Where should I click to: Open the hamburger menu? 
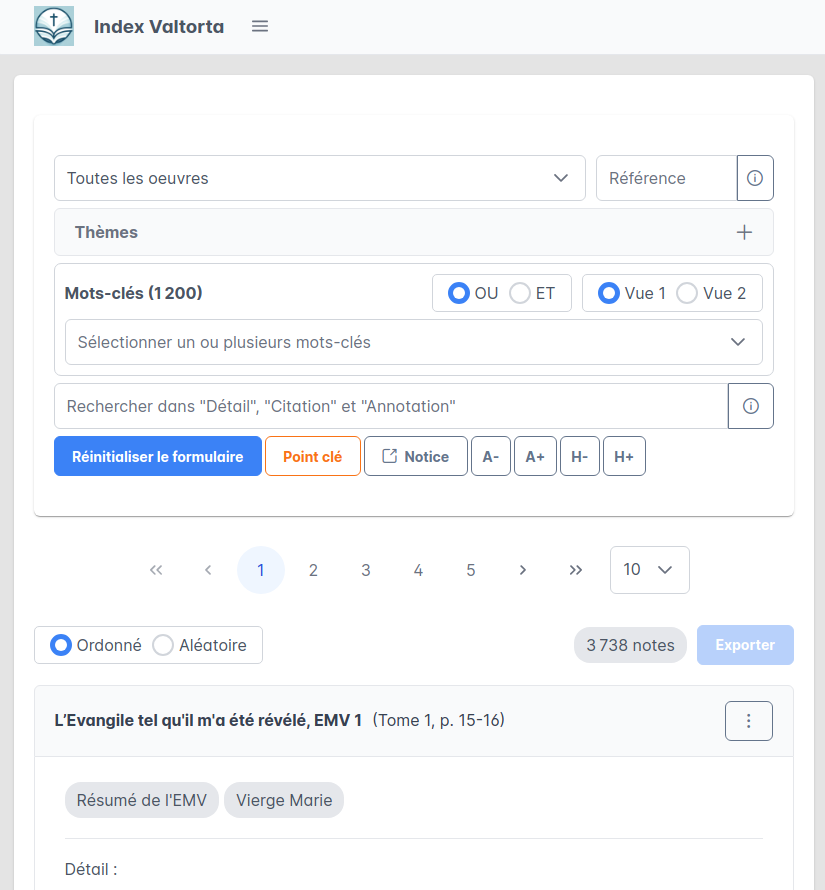[260, 26]
